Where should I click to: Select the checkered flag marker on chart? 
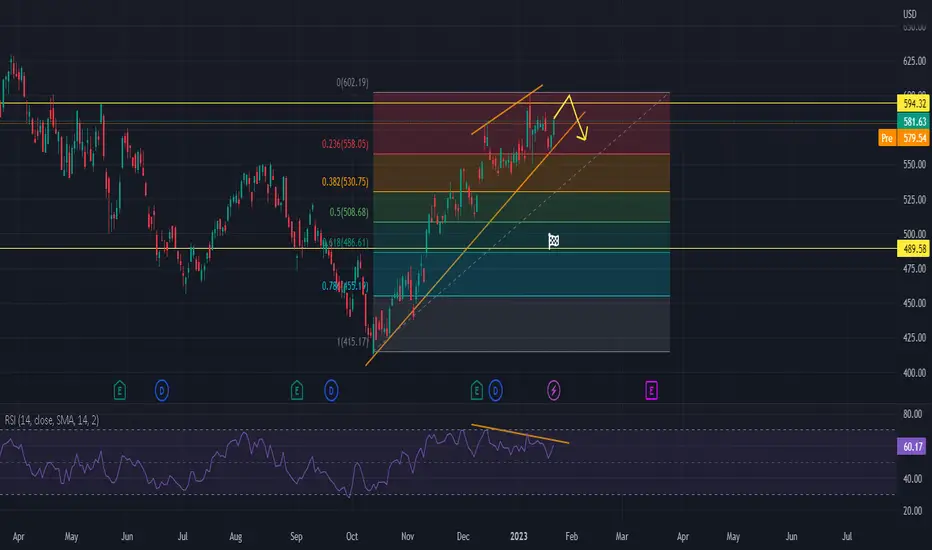(x=553, y=241)
